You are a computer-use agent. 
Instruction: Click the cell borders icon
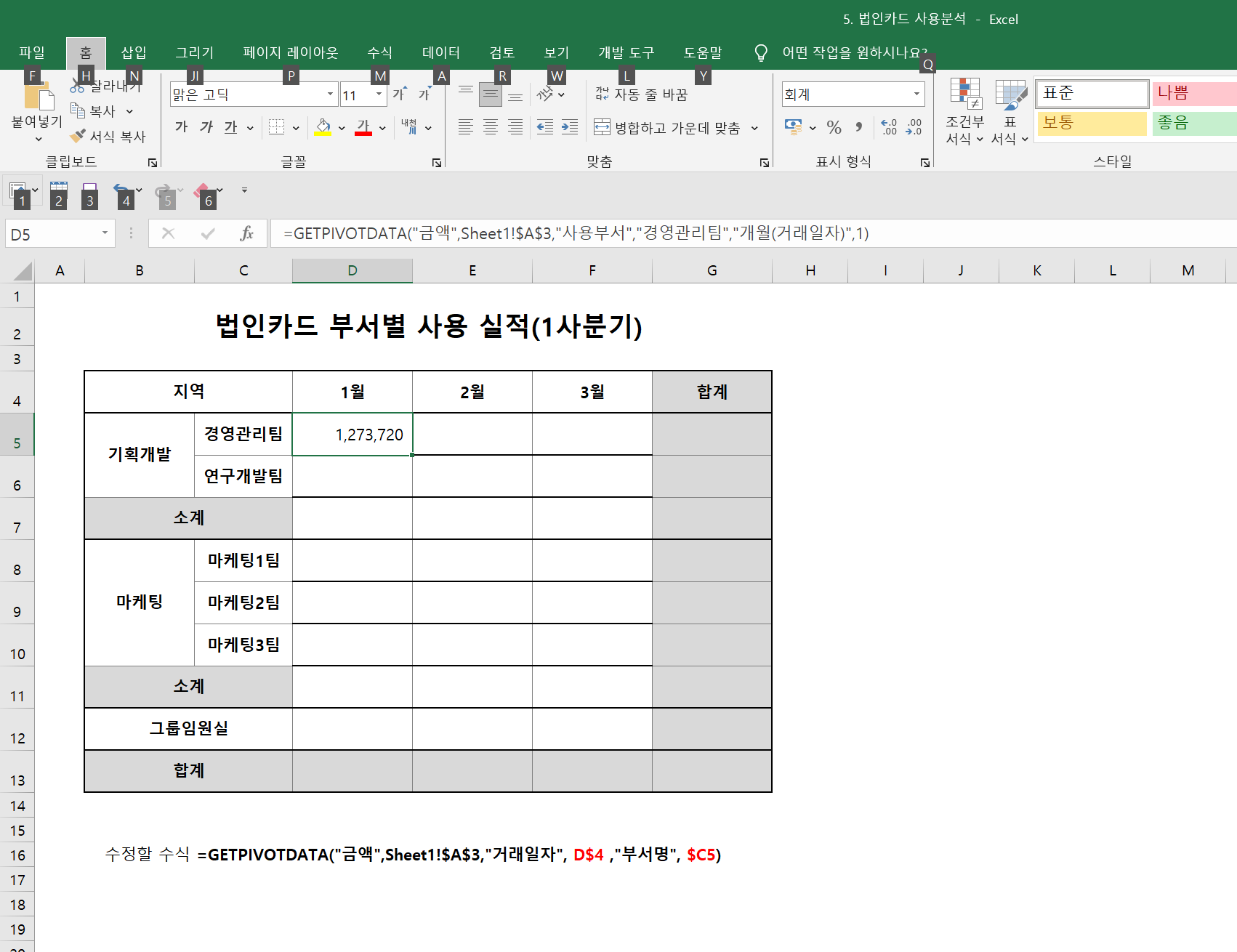[276, 127]
